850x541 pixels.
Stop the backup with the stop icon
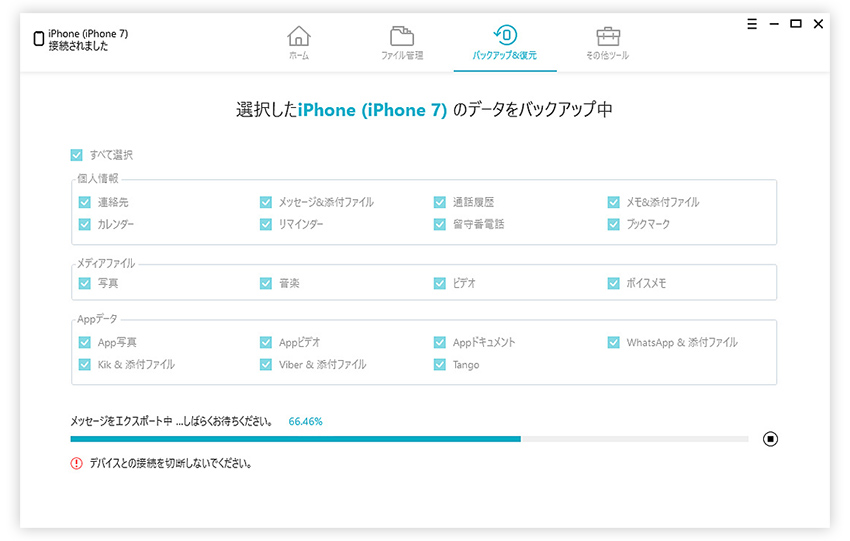(x=770, y=439)
